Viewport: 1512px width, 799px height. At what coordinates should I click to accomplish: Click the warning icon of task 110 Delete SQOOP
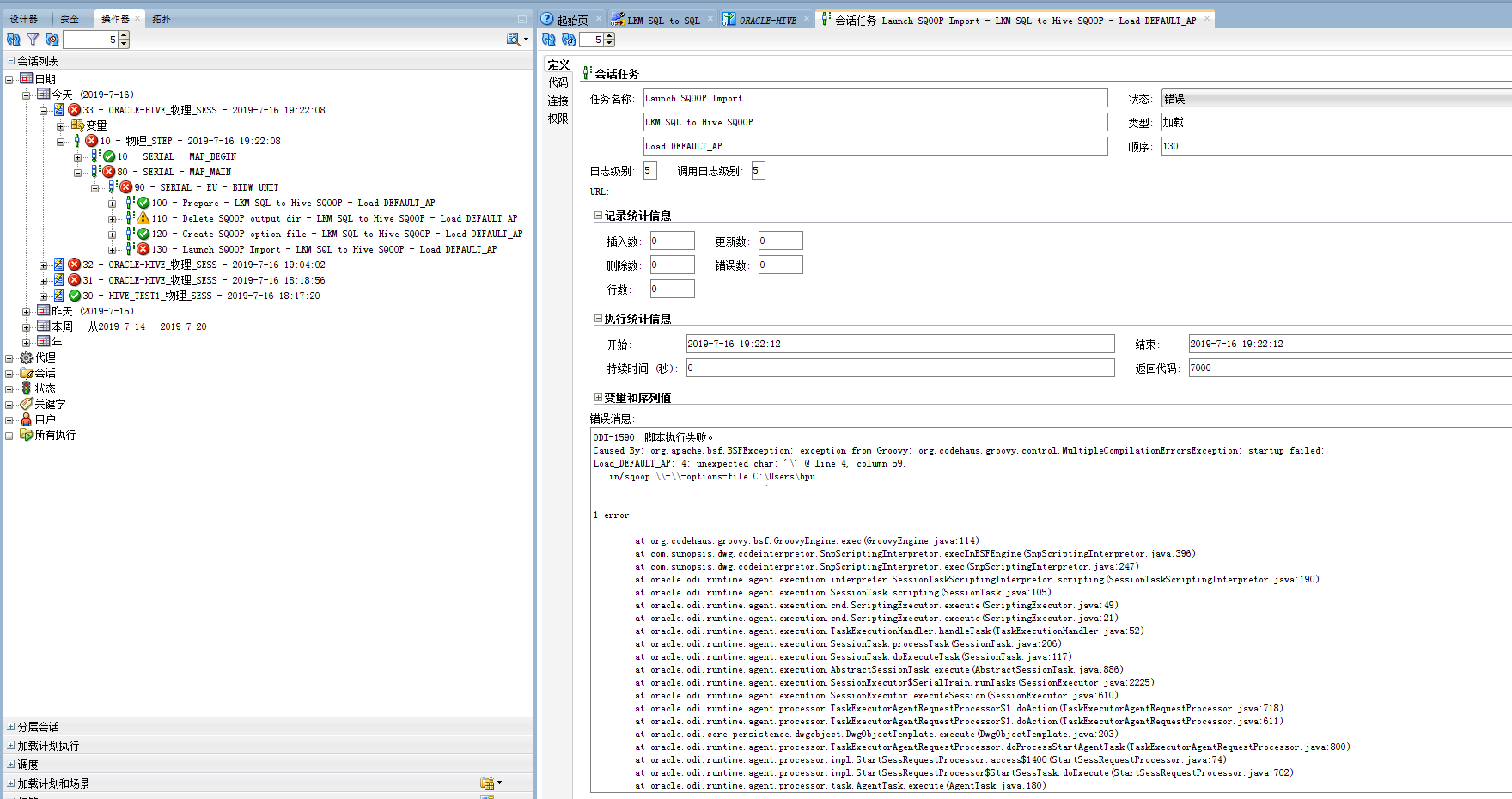coord(143,218)
